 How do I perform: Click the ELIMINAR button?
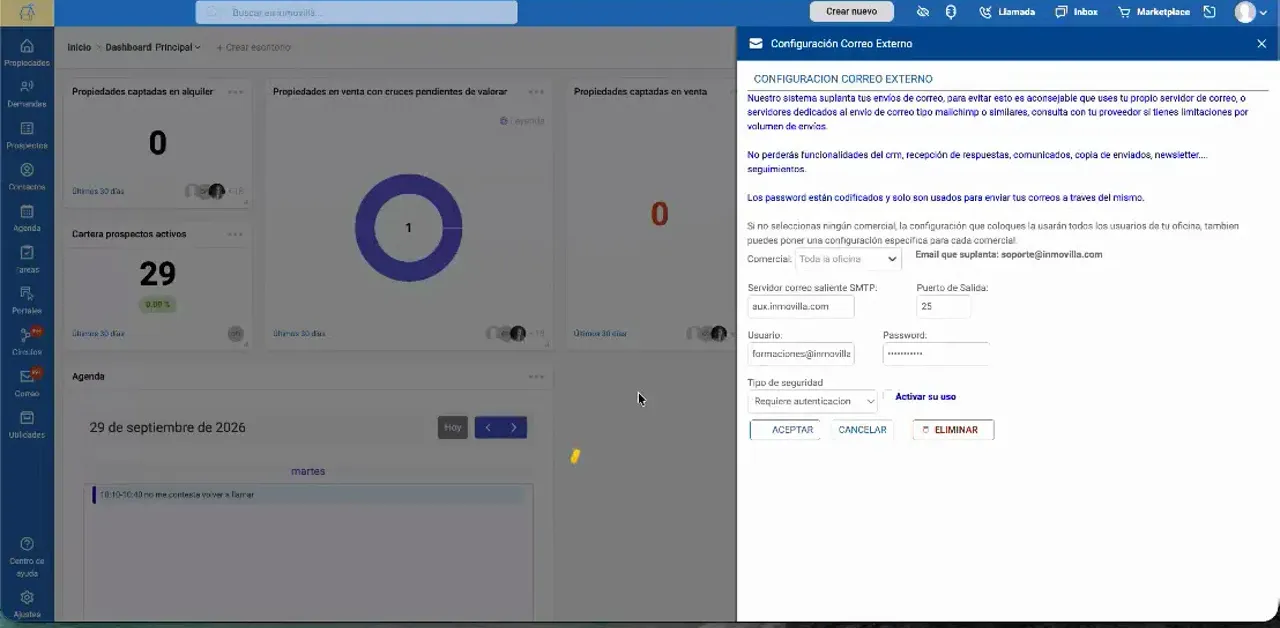click(953, 430)
